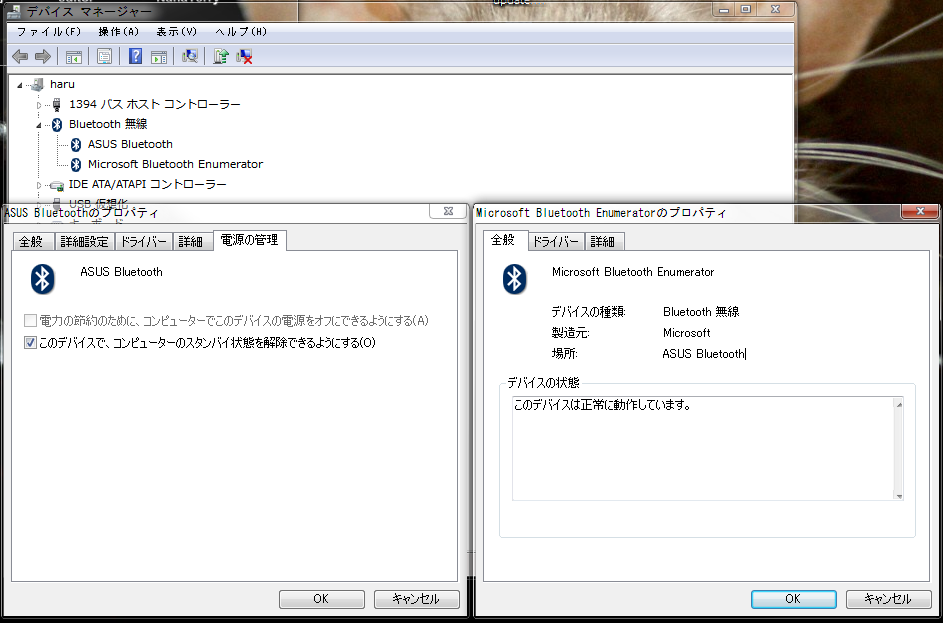Image resolution: width=943 pixels, height=623 pixels.
Task: Click キャンセル in Microsoft Bluetooth Enumerator dialog
Action: coord(888,599)
